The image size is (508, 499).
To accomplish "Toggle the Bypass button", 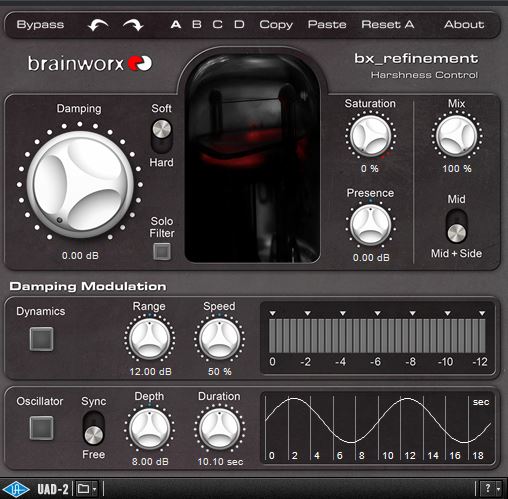I will [x=40, y=25].
